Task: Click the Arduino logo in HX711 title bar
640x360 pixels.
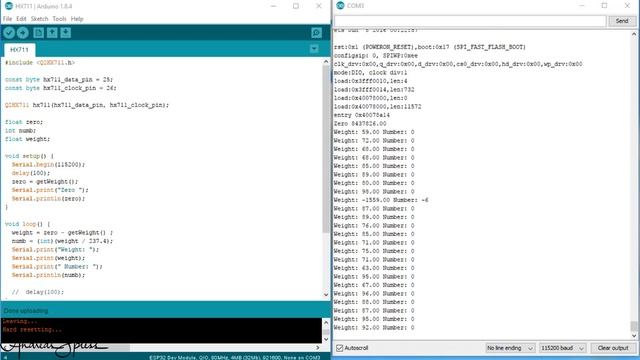Action: [9, 6]
